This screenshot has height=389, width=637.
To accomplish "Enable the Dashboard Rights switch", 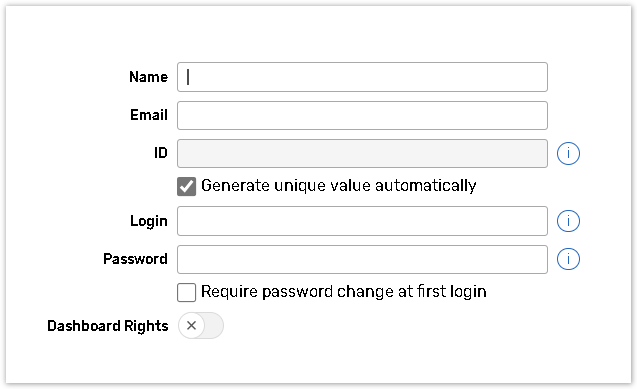I will [201, 326].
